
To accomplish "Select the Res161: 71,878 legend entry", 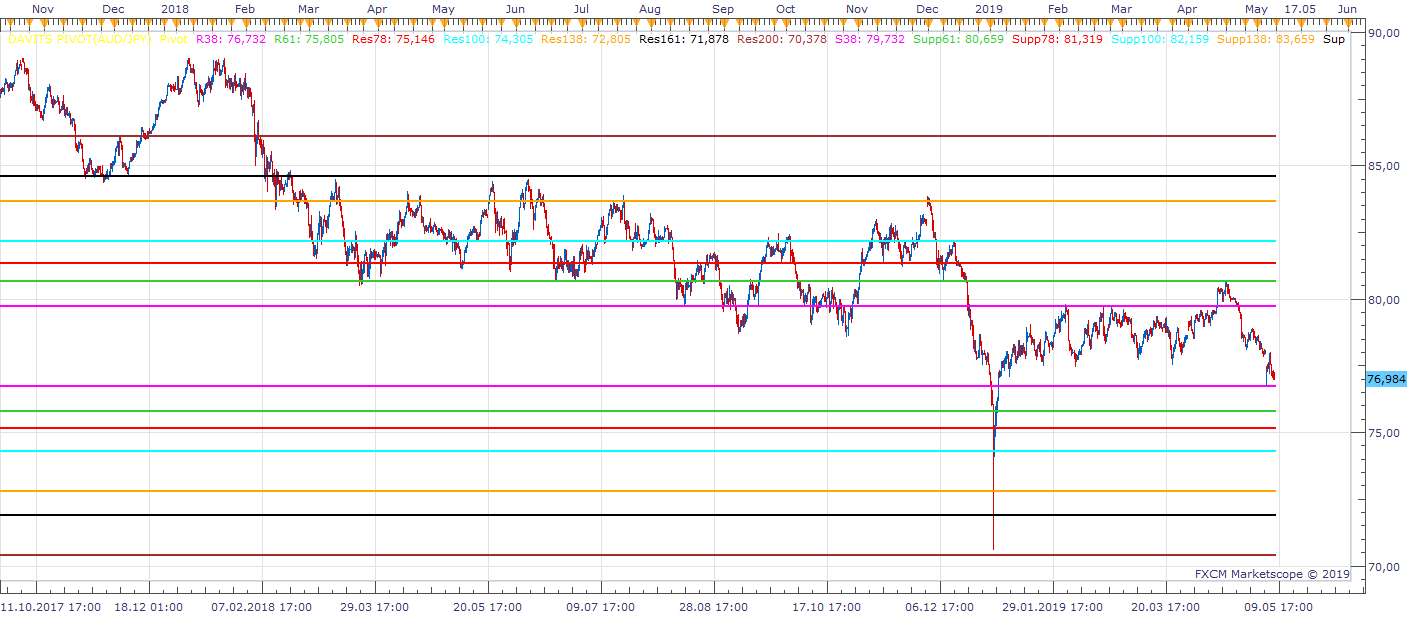I will point(684,40).
